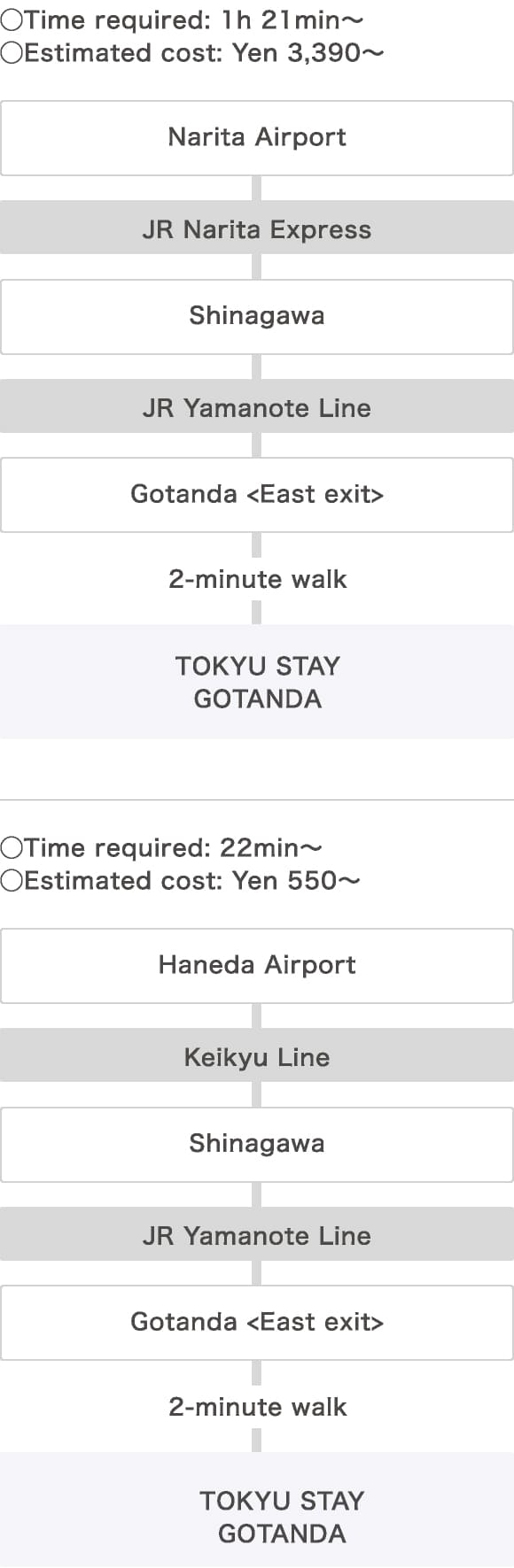The width and height of the screenshot is (514, 1568).
Task: Select the JR Yamanote Line bar under Narita route
Action: click(x=257, y=406)
